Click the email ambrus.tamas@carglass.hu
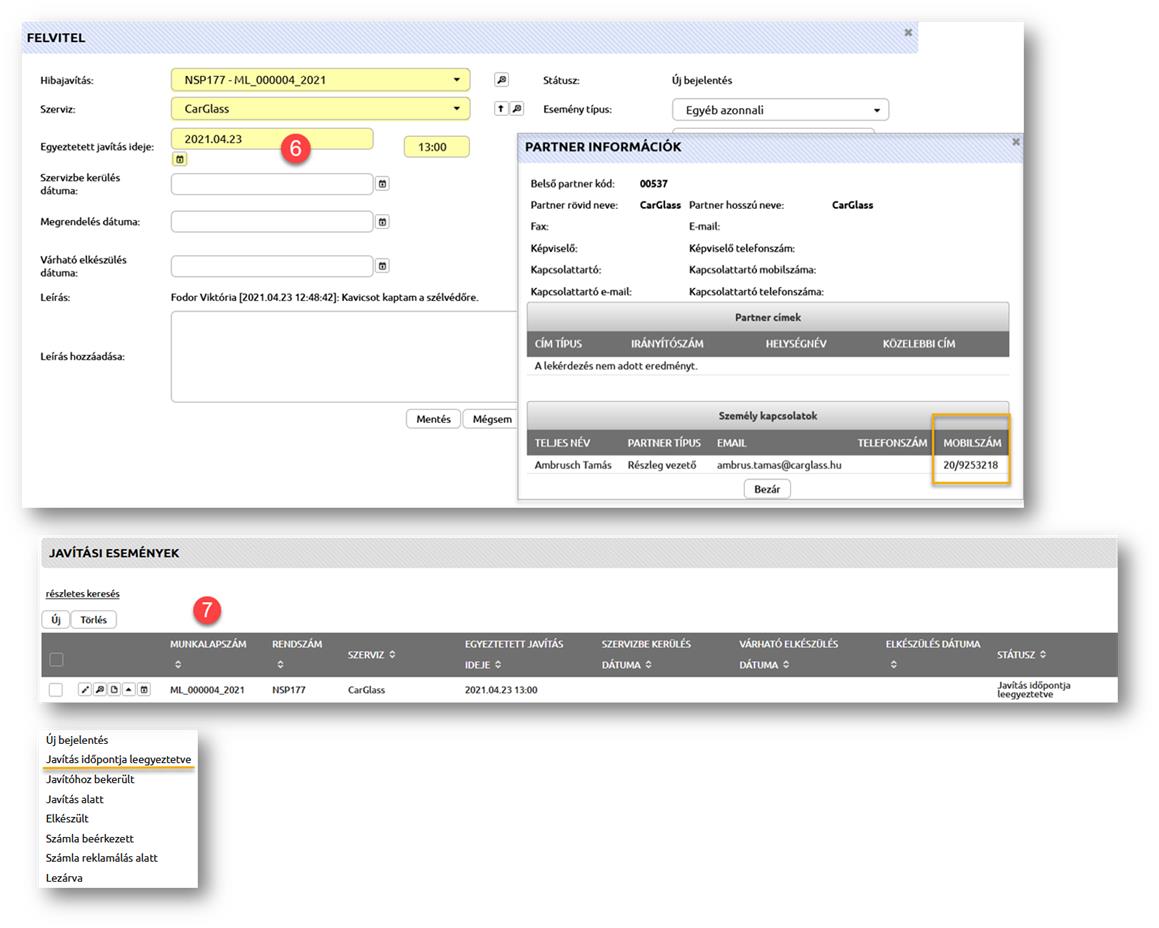 [x=779, y=465]
